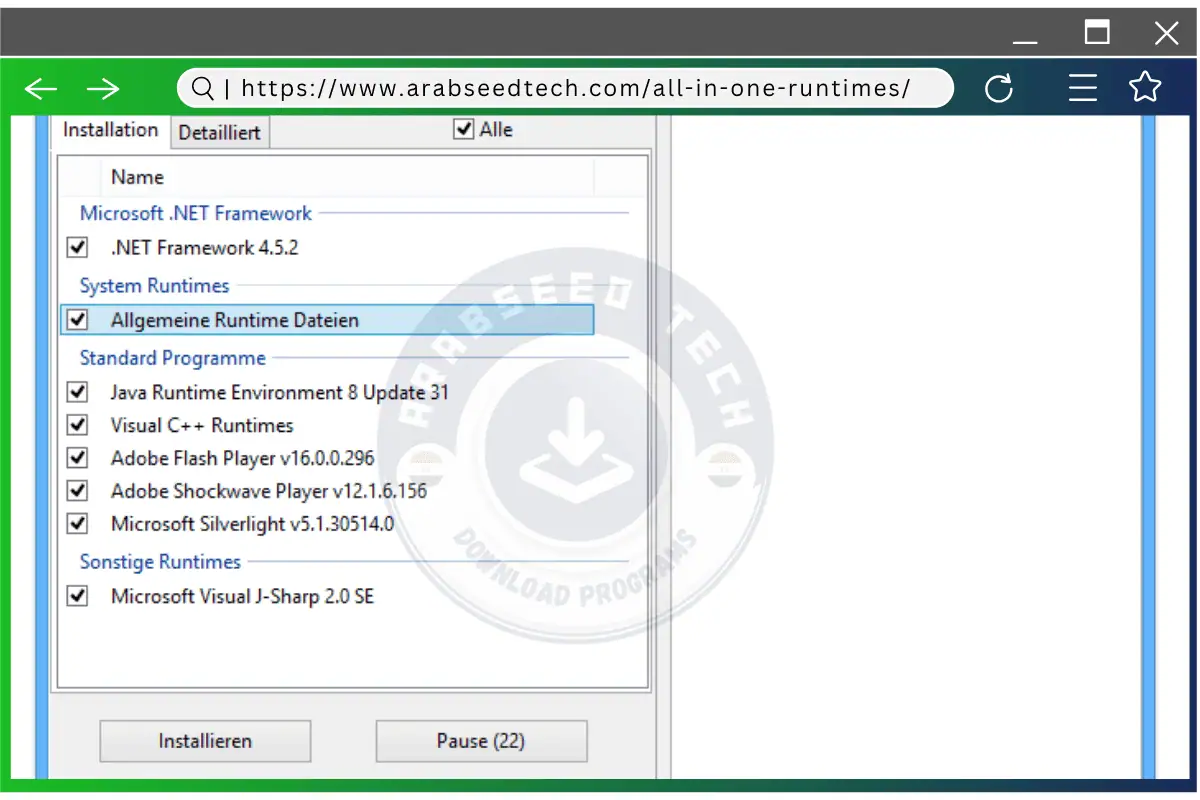Image resolution: width=1200 pixels, height=800 pixels.
Task: Uncheck Java Runtime Environment 8 Update 31
Action: click(77, 392)
